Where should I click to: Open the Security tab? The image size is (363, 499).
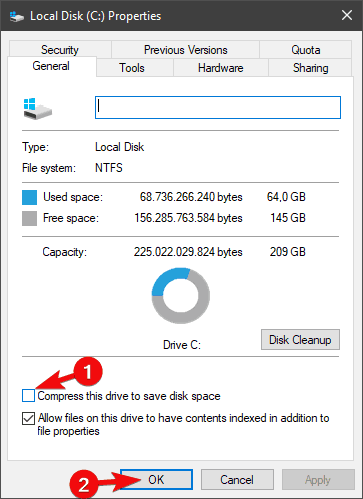[60, 50]
